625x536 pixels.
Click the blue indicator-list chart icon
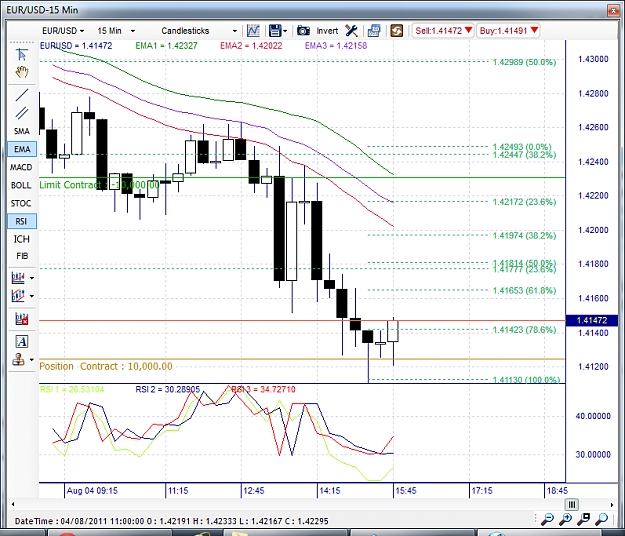tap(18, 277)
